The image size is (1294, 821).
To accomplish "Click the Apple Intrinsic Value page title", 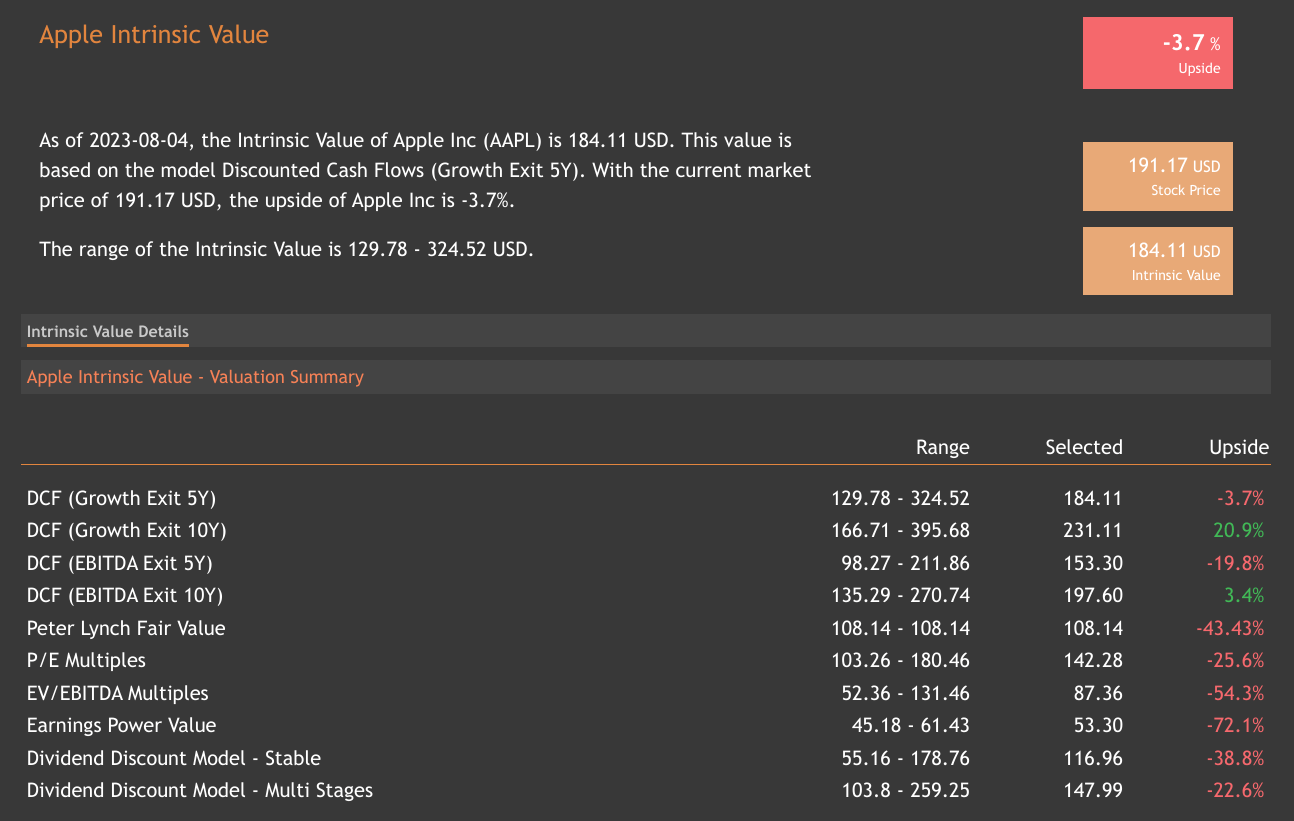I will (x=154, y=34).
